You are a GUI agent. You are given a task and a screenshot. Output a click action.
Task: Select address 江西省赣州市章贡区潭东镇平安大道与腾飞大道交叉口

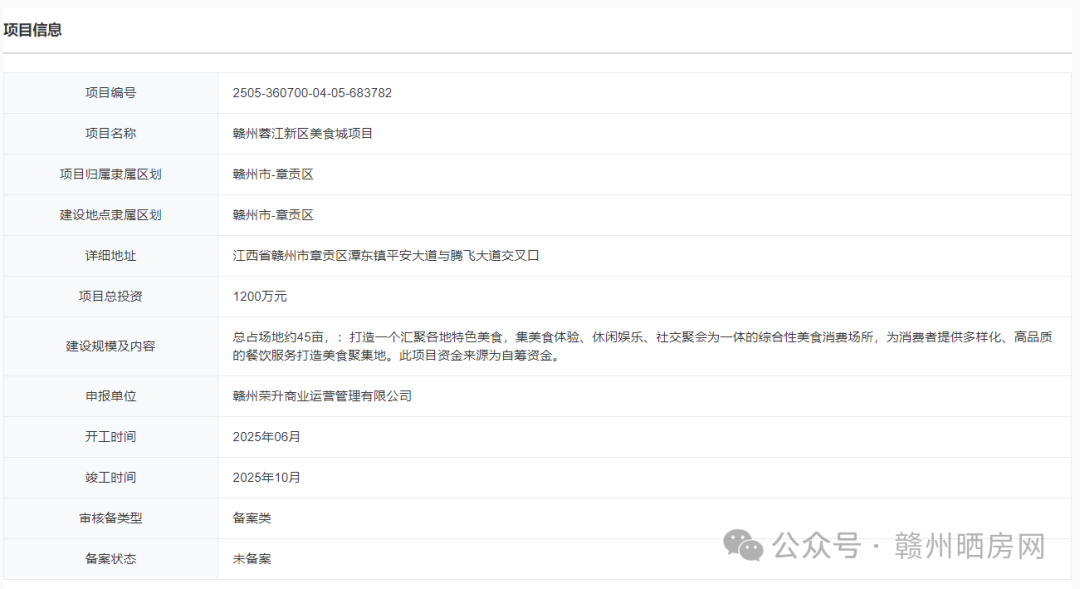click(x=386, y=256)
